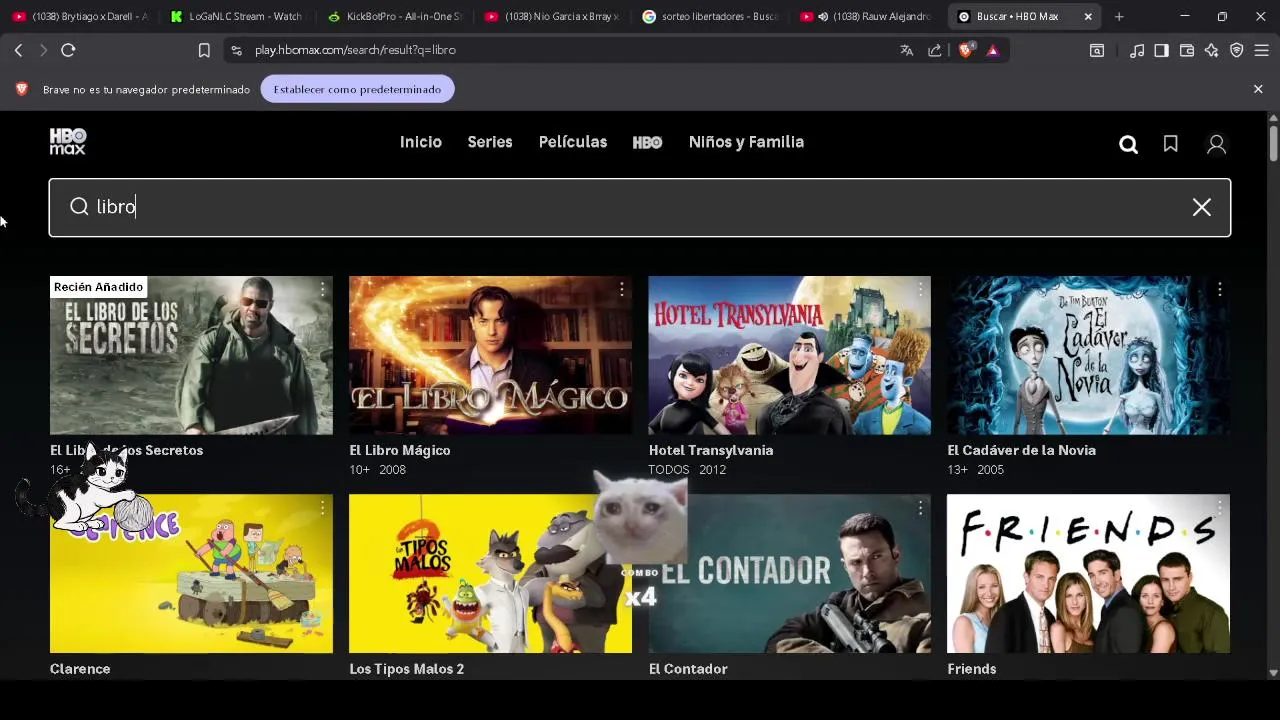
Task: Reload the page with refresh icon
Action: 68,50
